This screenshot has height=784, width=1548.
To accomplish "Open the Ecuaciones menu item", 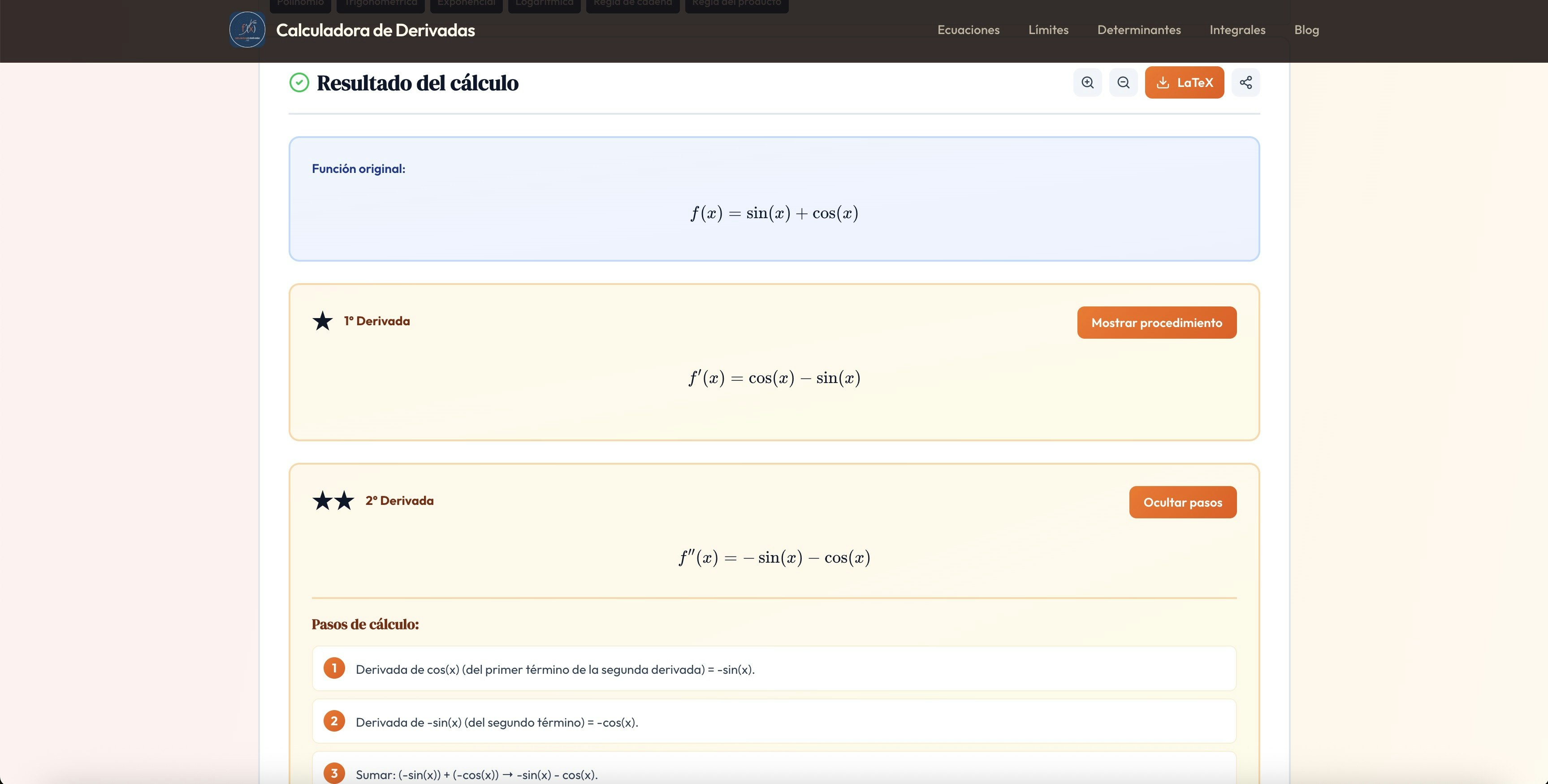I will [x=968, y=30].
